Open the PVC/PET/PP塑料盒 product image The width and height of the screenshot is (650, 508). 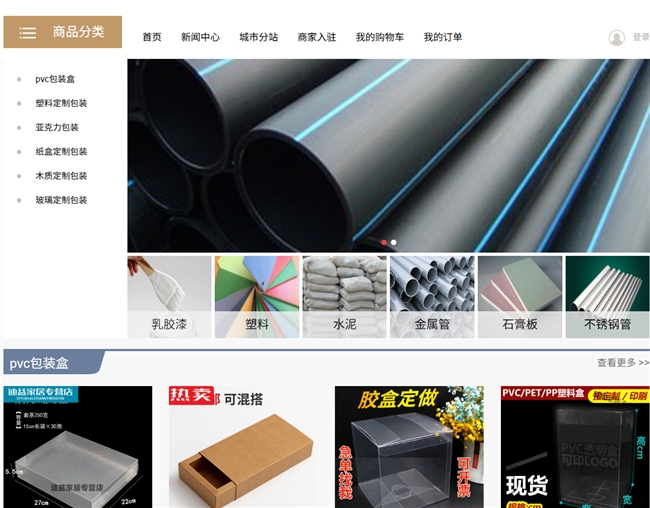click(x=575, y=447)
